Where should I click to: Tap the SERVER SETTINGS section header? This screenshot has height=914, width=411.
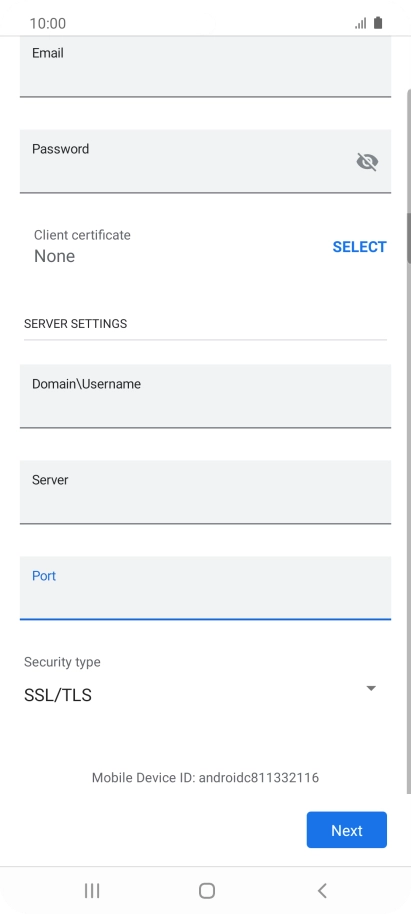tap(75, 324)
